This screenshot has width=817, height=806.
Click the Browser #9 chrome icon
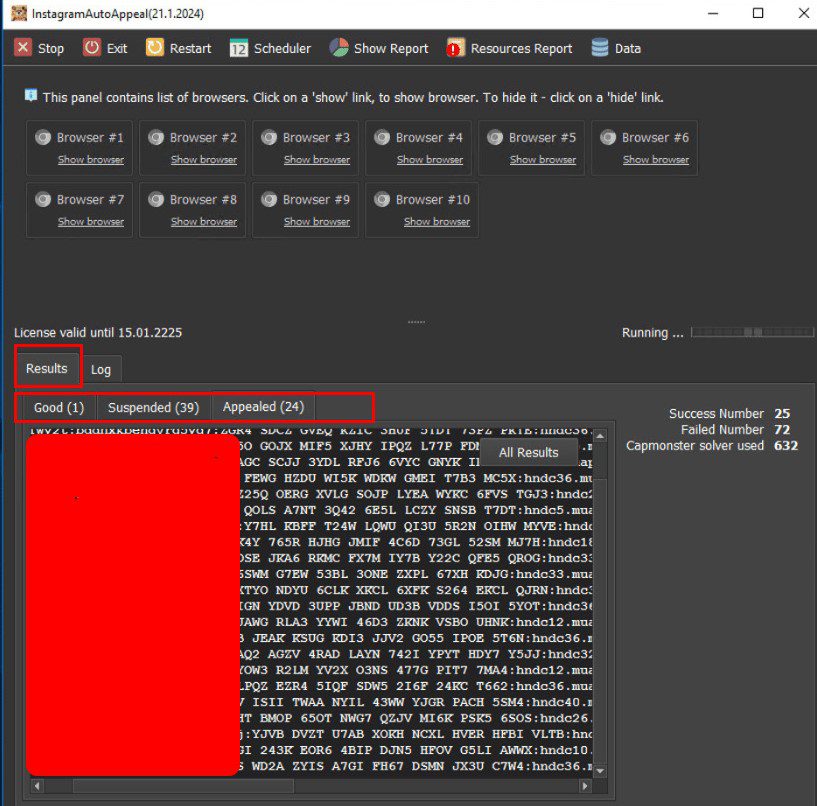pyautogui.click(x=269, y=199)
